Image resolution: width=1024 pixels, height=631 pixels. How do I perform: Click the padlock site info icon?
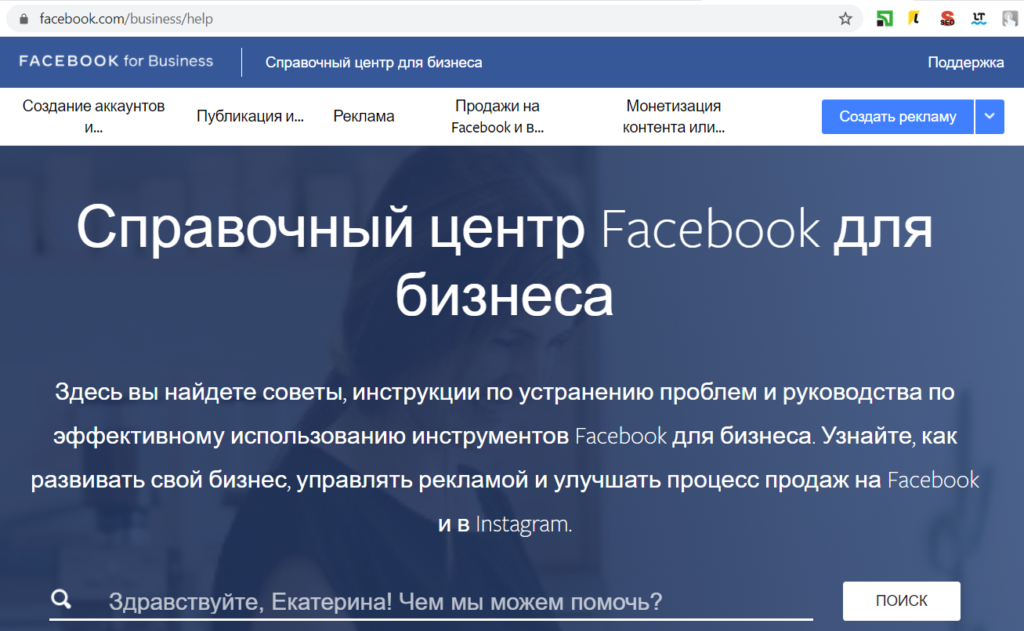click(24, 18)
